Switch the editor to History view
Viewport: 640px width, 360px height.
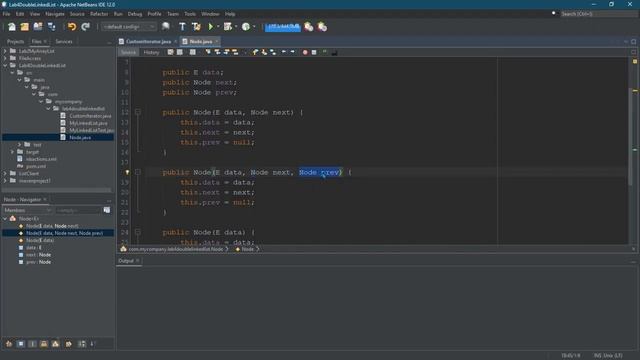pos(151,52)
